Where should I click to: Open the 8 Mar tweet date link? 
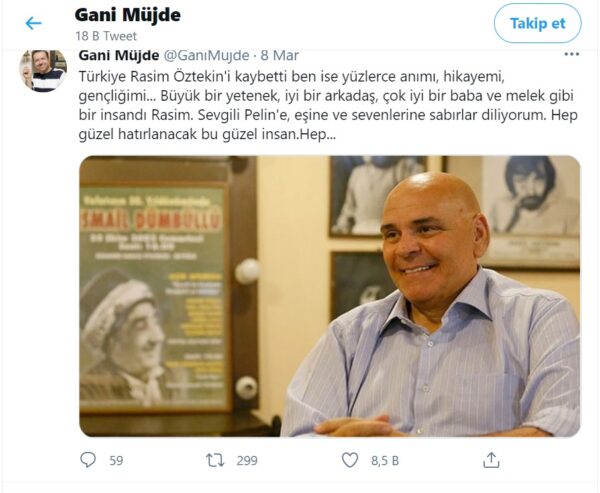280,56
